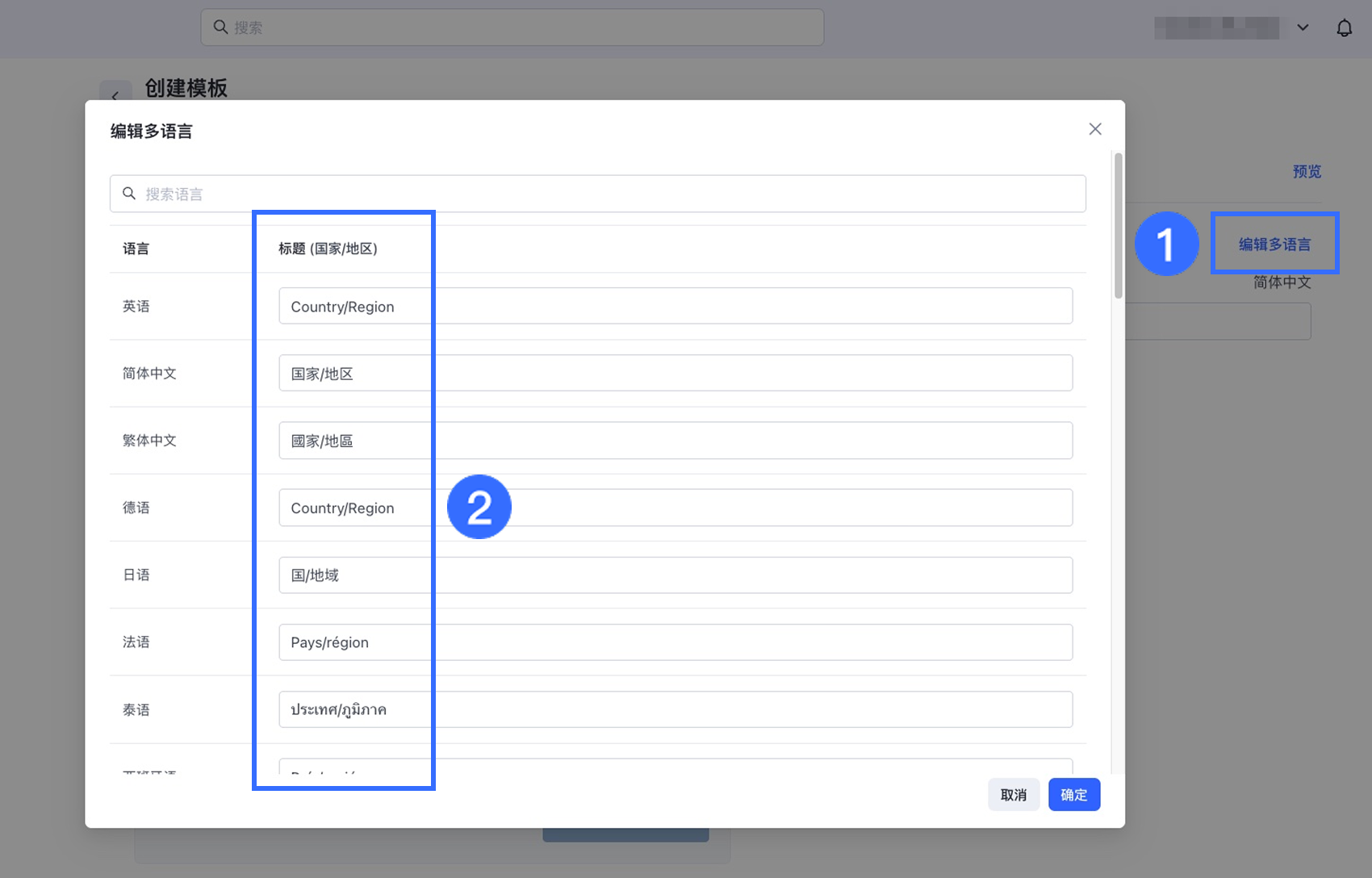This screenshot has height=878, width=1372.
Task: Close the 编辑多语言 dialog with X
Action: (x=1095, y=129)
